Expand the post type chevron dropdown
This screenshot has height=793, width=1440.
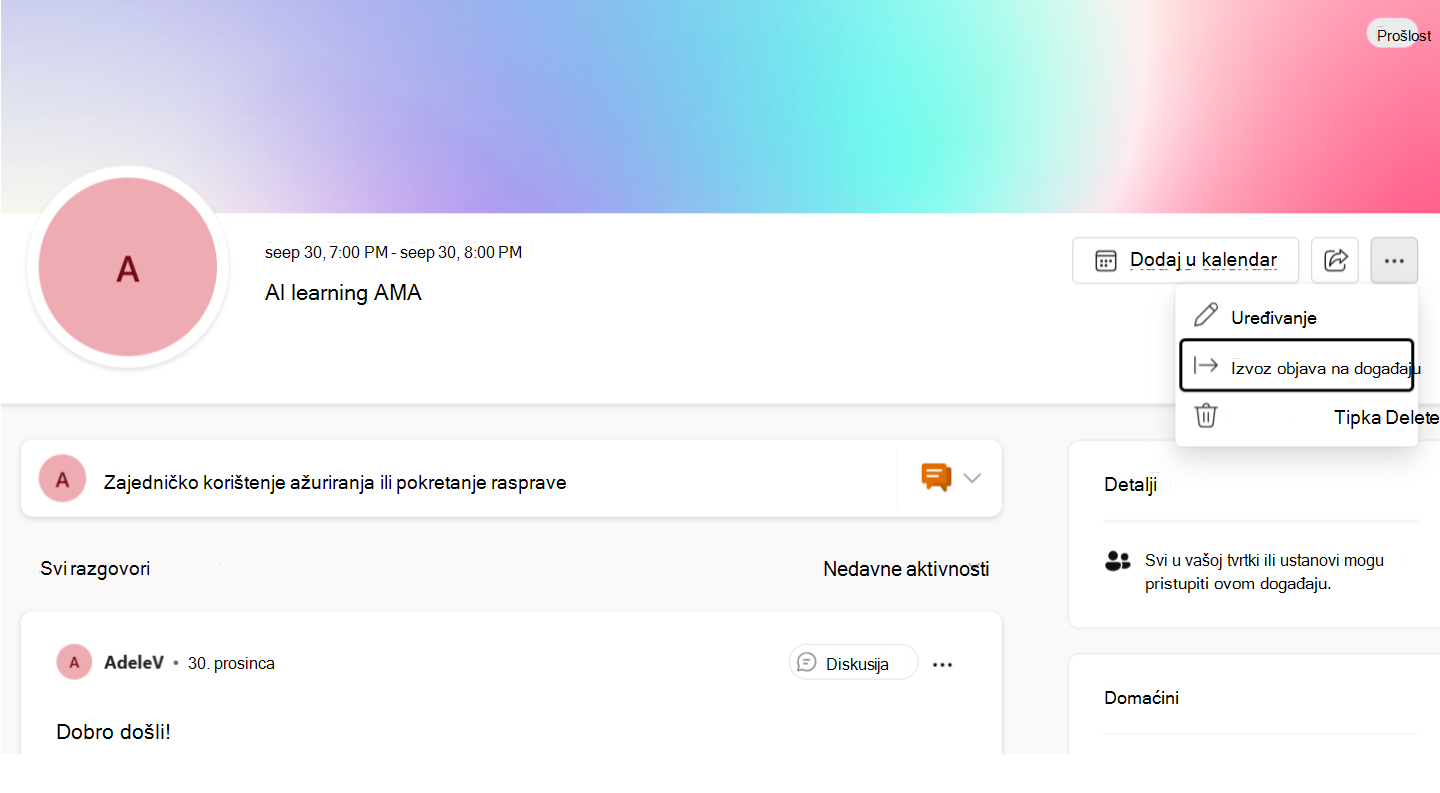tap(971, 478)
